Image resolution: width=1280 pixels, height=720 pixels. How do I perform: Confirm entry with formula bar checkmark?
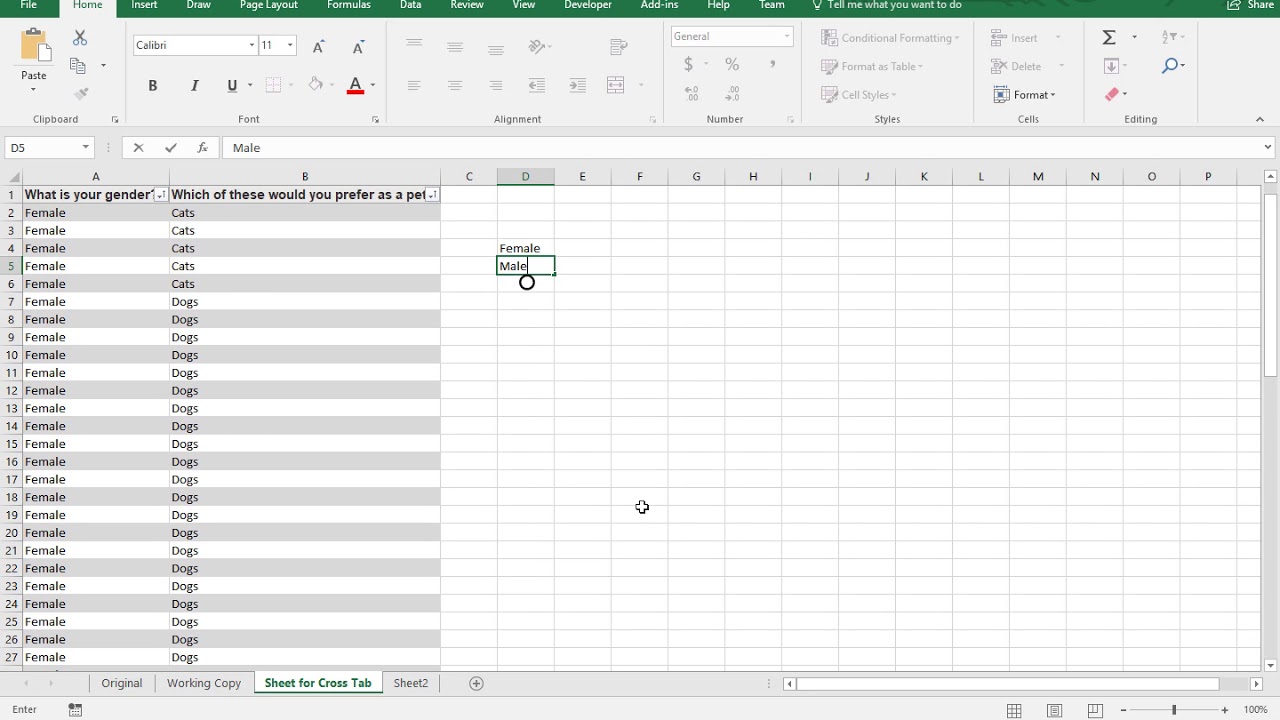pyautogui.click(x=171, y=148)
